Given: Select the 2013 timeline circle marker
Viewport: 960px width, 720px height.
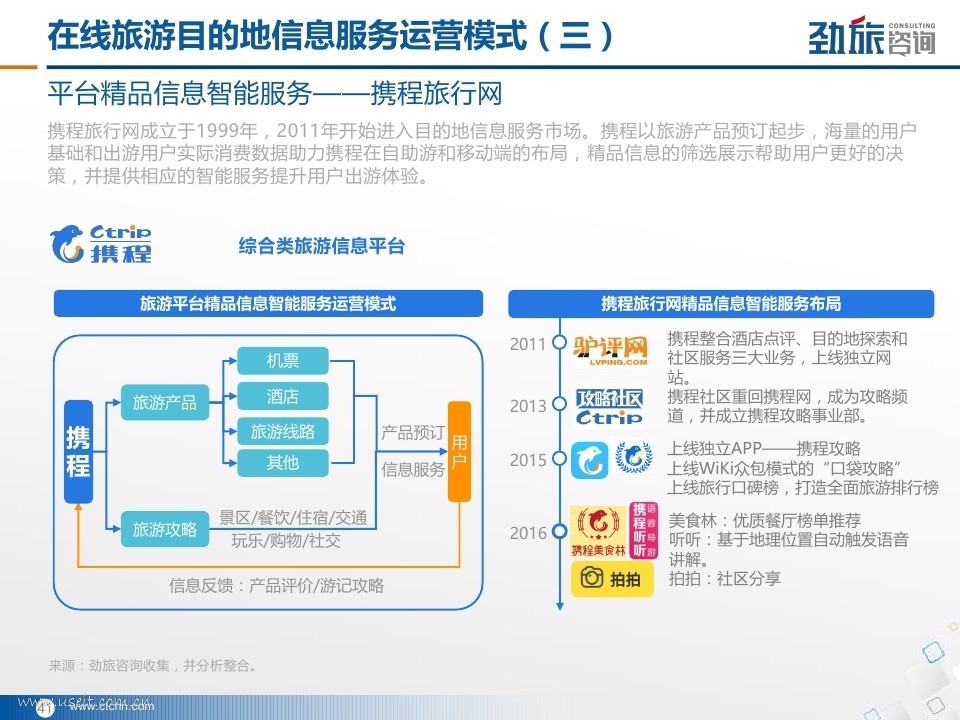Looking at the screenshot, I should point(560,404).
